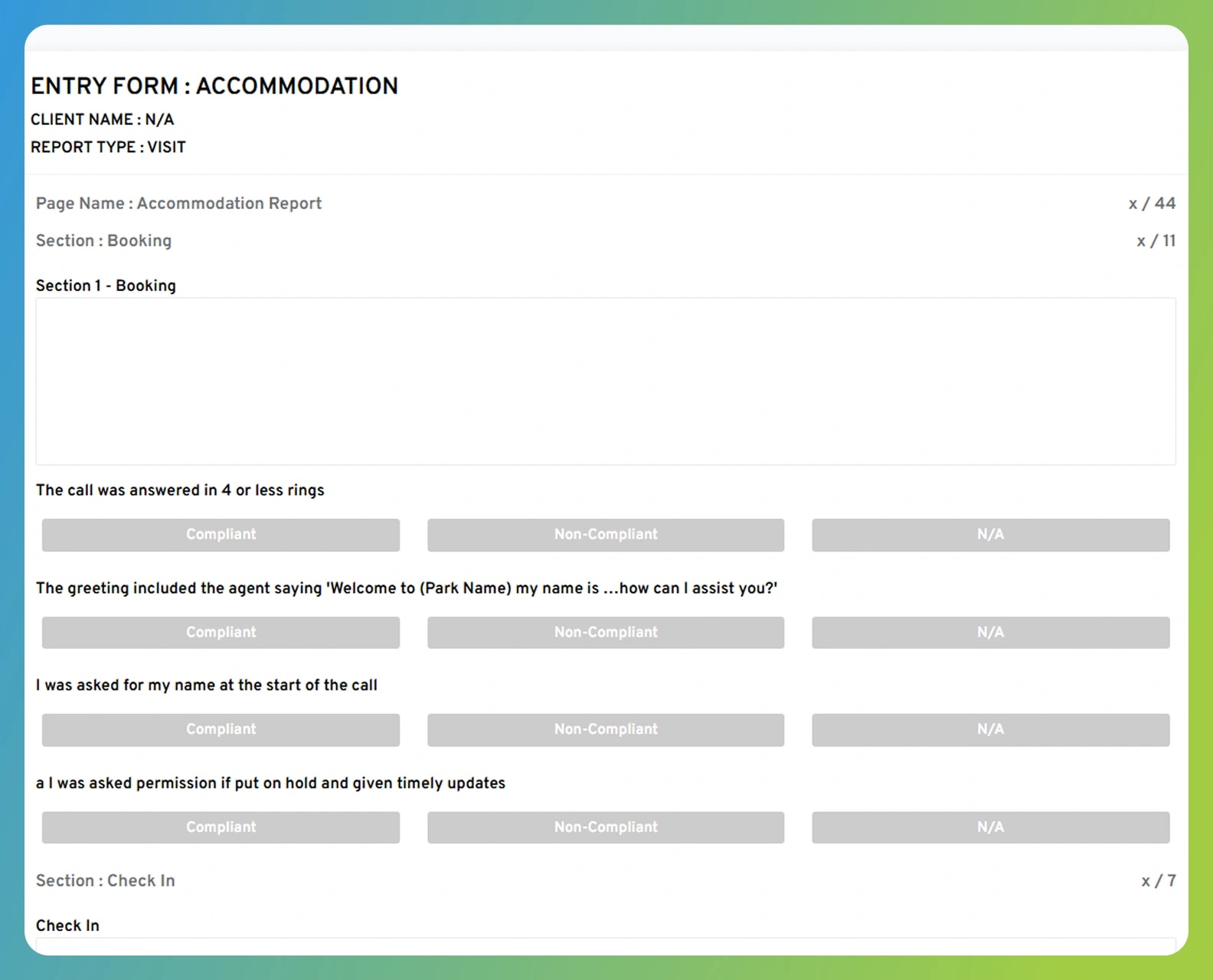This screenshot has height=980, width=1213.
Task: Click the 'x / 7' Check In score
Action: pyautogui.click(x=1159, y=880)
